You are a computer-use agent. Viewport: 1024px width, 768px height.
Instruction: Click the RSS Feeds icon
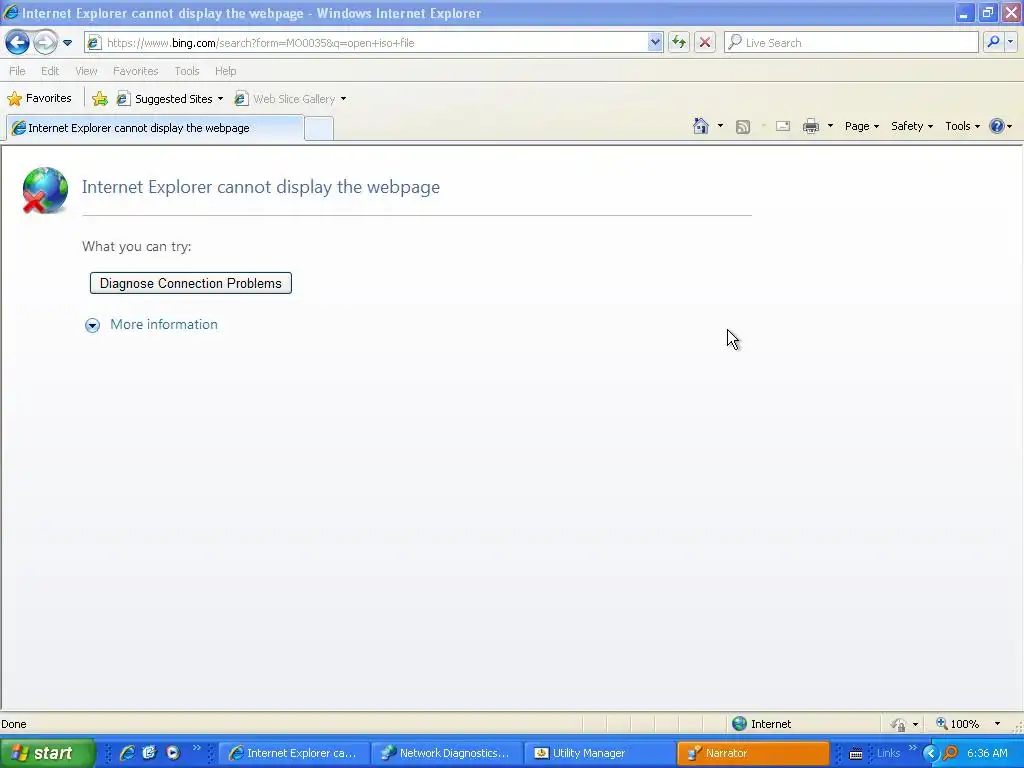[x=743, y=127]
